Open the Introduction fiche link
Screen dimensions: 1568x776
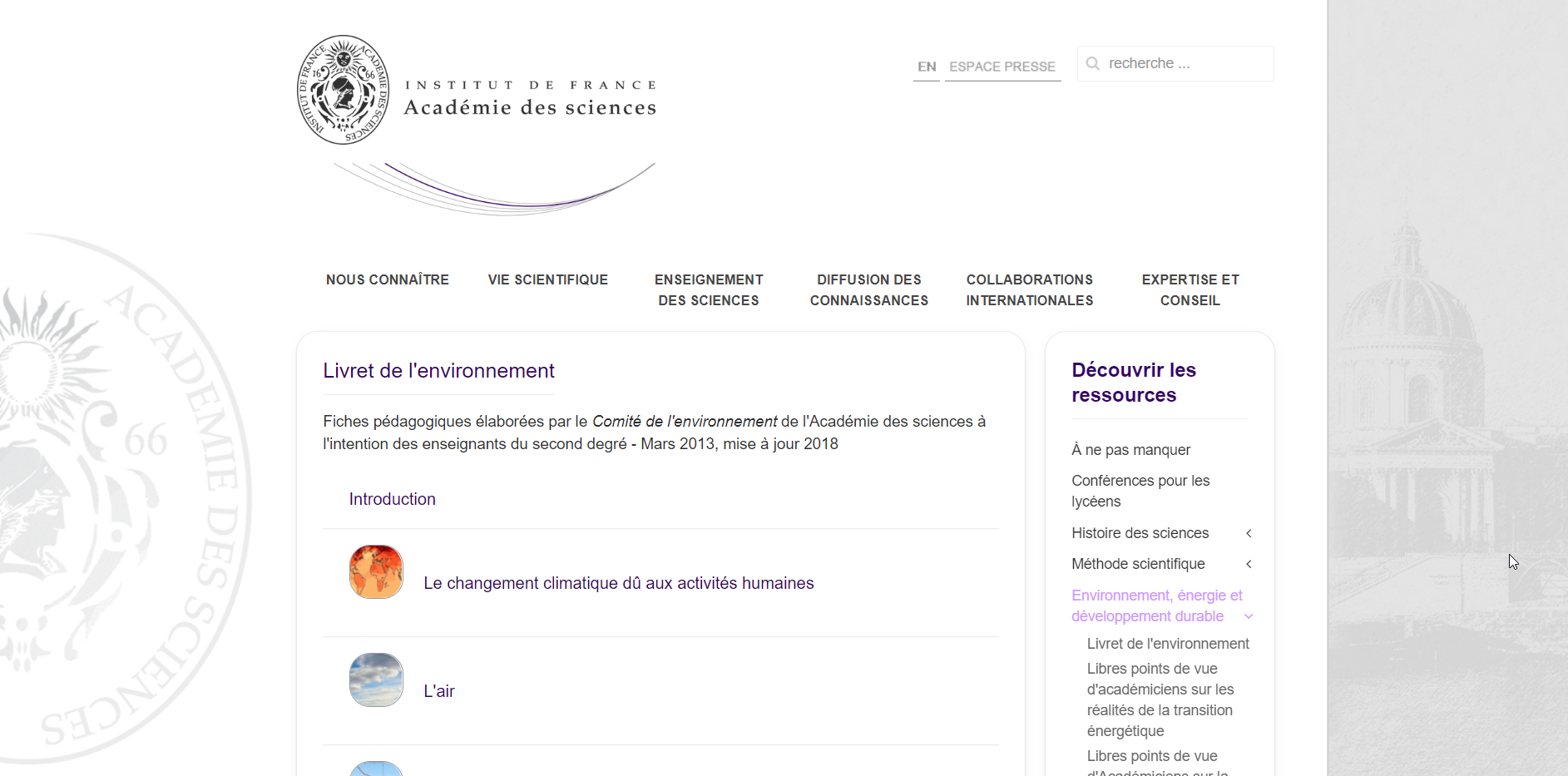[x=393, y=499]
